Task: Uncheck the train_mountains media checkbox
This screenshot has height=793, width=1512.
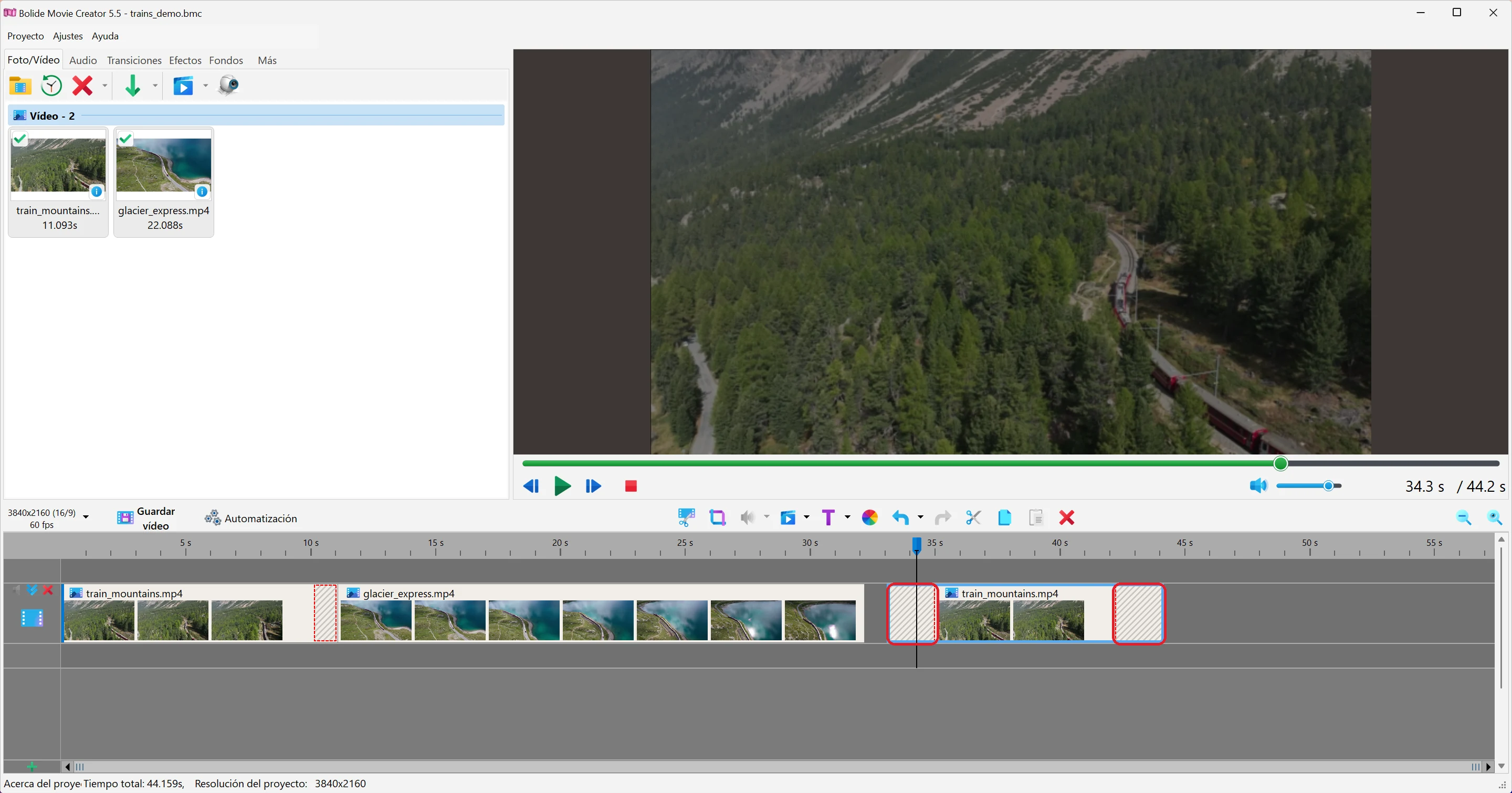Action: coord(20,139)
